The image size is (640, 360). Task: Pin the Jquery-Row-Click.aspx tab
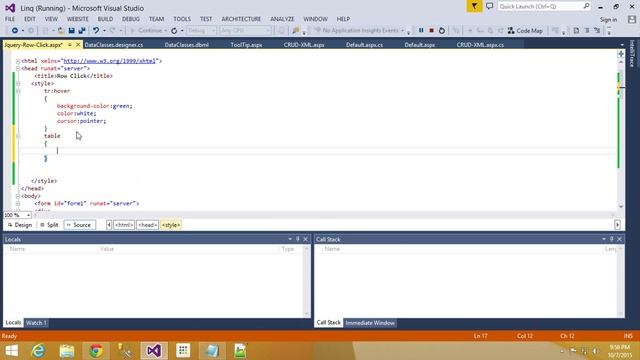click(70, 44)
